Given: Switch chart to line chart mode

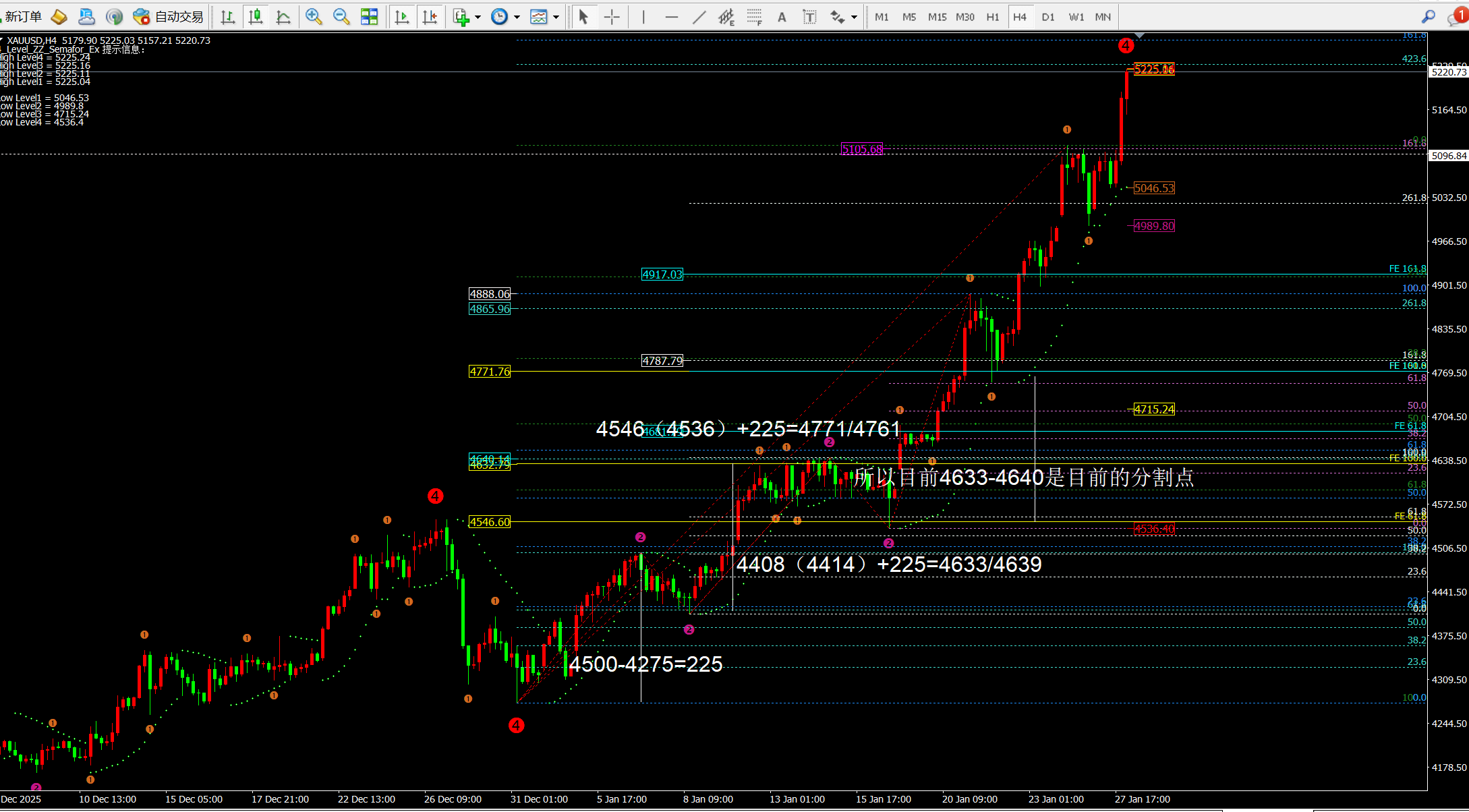Looking at the screenshot, I should 283,17.
